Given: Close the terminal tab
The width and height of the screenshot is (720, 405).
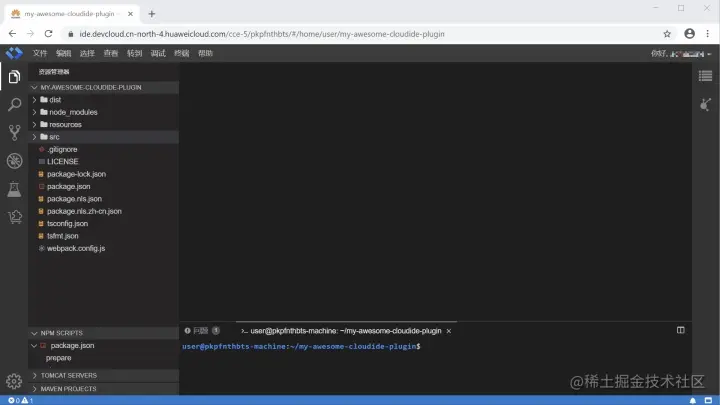Looking at the screenshot, I should tap(449, 331).
